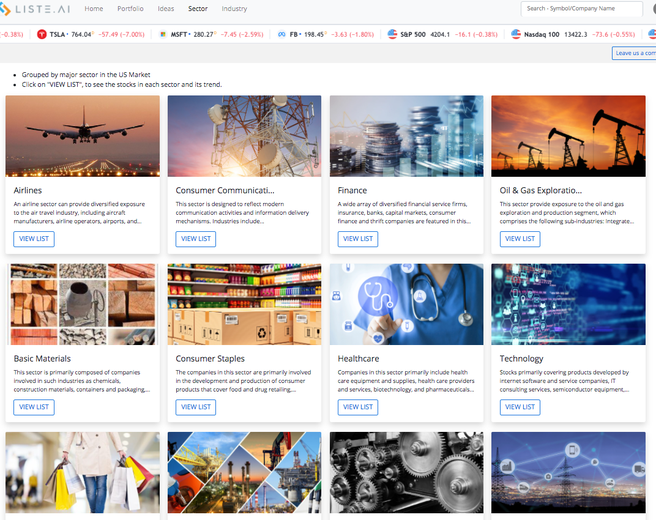
Task: View list for the Technology sector
Action: [x=520, y=407]
